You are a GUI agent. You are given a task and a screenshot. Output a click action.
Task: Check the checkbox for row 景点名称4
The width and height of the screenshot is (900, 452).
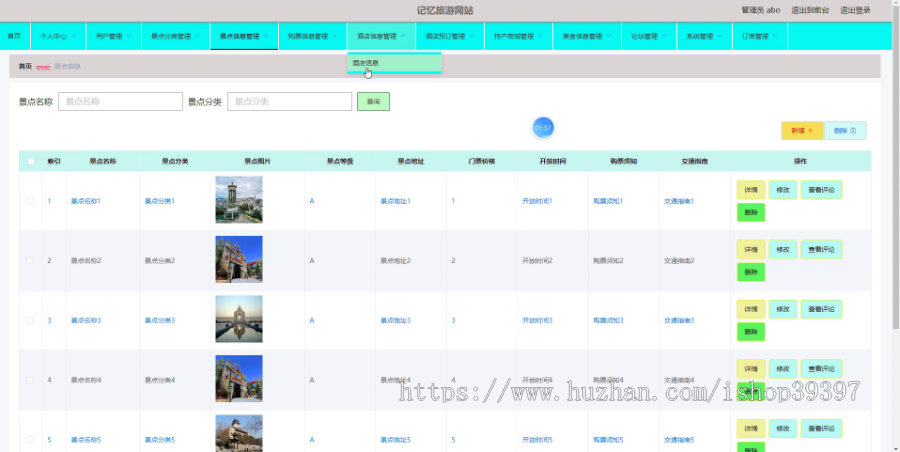30,380
